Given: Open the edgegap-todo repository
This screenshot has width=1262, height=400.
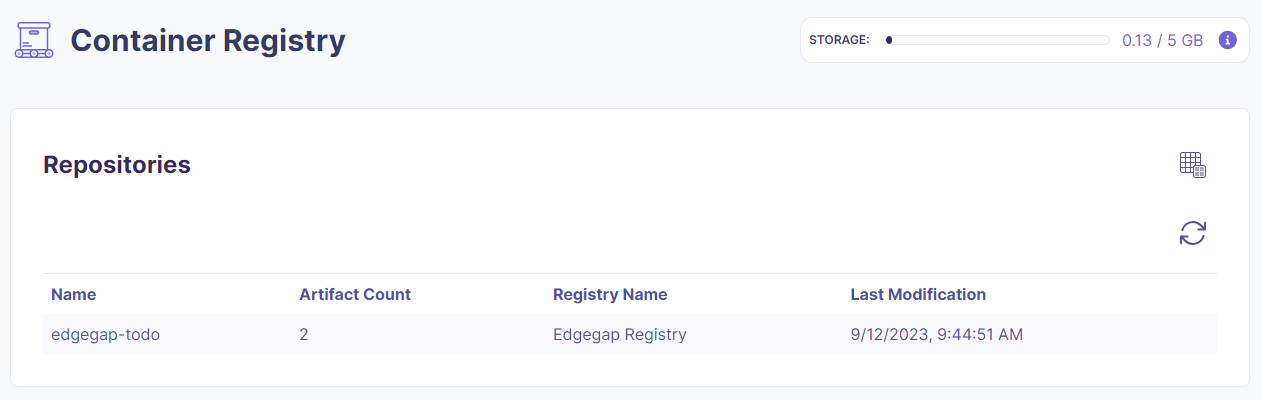Looking at the screenshot, I should [105, 335].
